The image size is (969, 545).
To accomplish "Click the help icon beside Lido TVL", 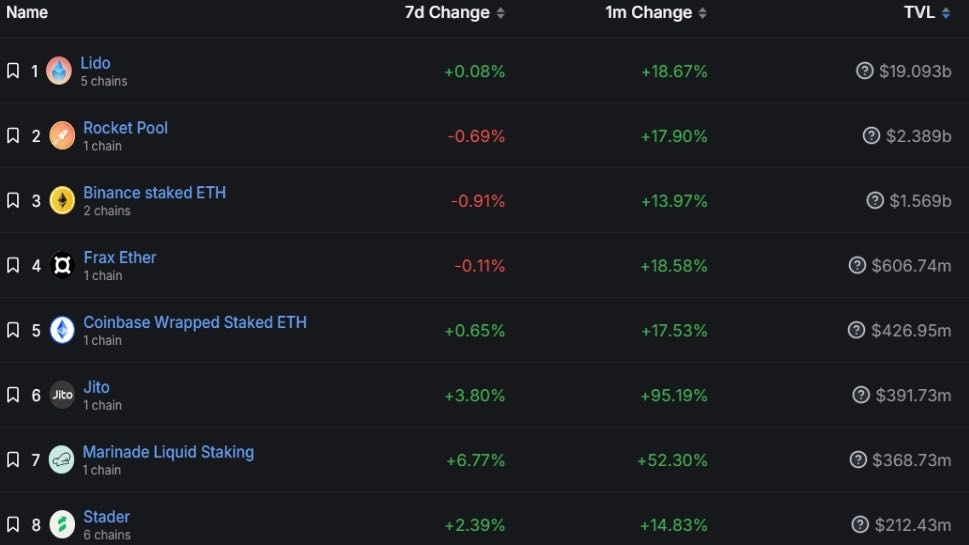I will (865, 70).
